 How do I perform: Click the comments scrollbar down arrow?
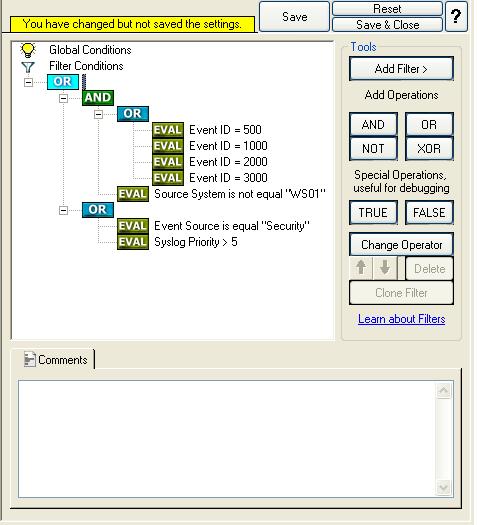click(x=444, y=487)
